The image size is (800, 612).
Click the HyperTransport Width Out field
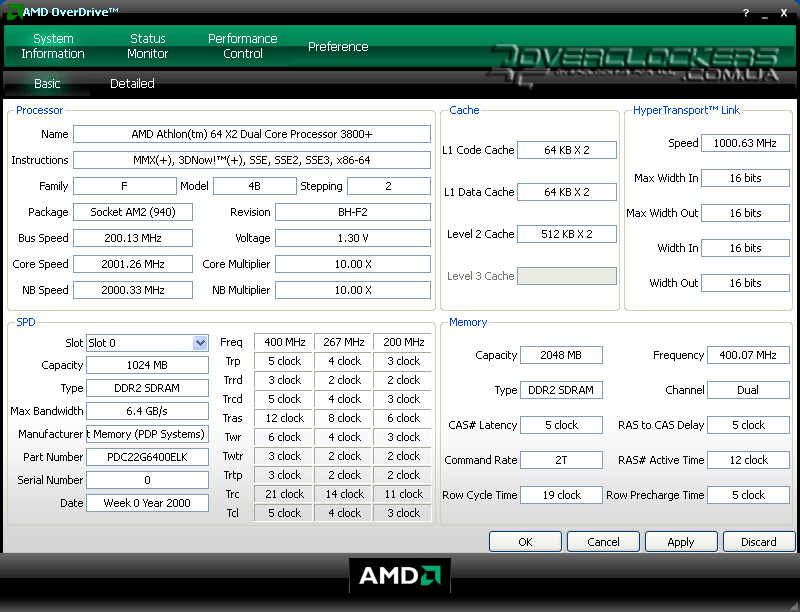[x=745, y=283]
